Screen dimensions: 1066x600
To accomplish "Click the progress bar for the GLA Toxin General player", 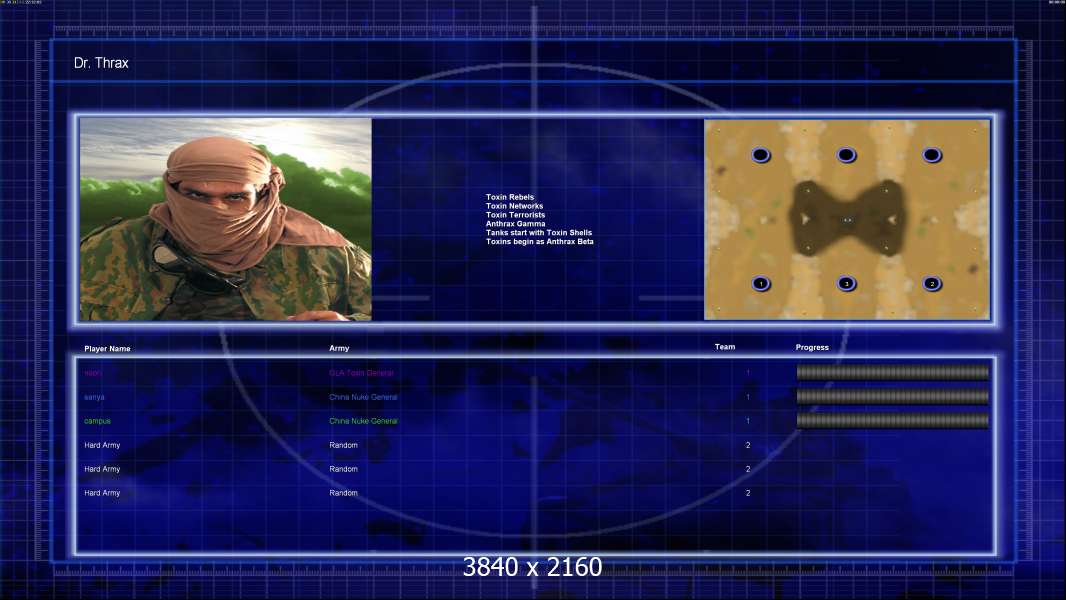I will (x=893, y=372).
